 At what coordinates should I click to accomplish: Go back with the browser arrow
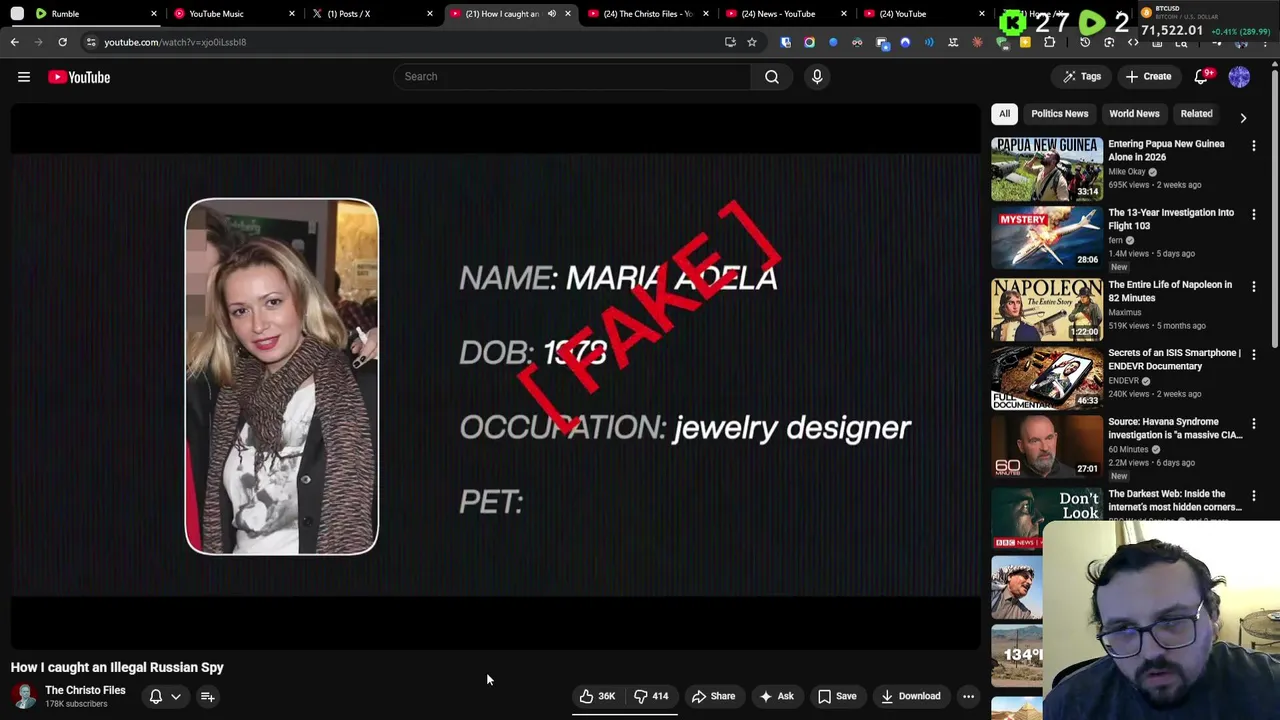[x=15, y=42]
